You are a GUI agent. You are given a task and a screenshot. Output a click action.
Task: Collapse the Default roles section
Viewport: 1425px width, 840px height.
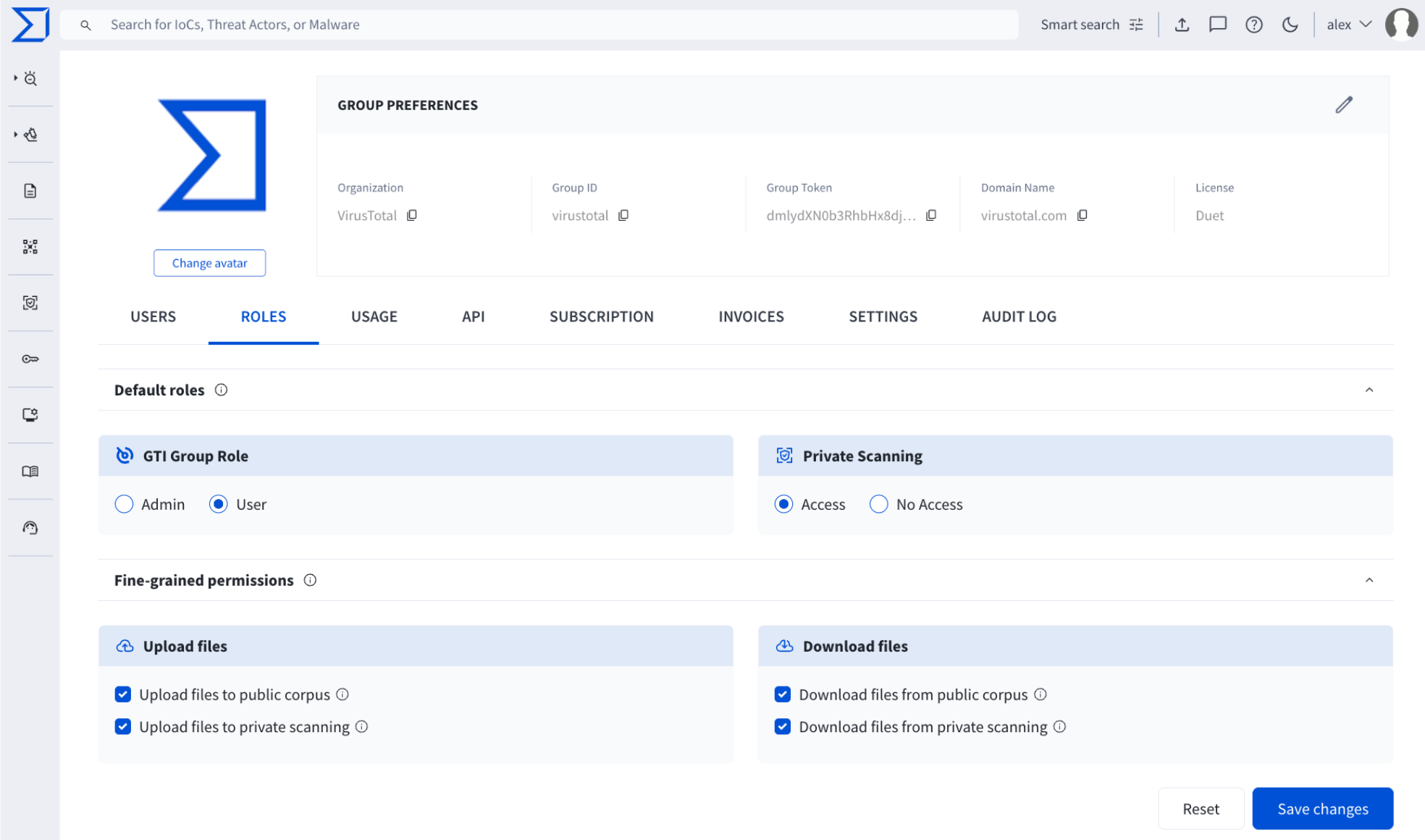(1369, 390)
